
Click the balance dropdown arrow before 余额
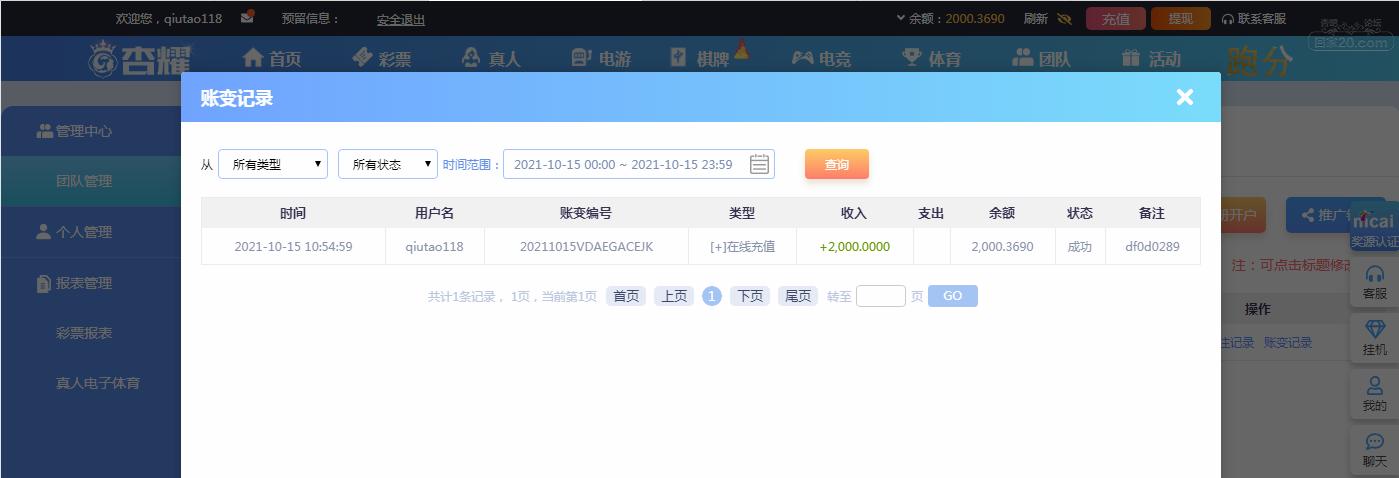click(x=900, y=19)
